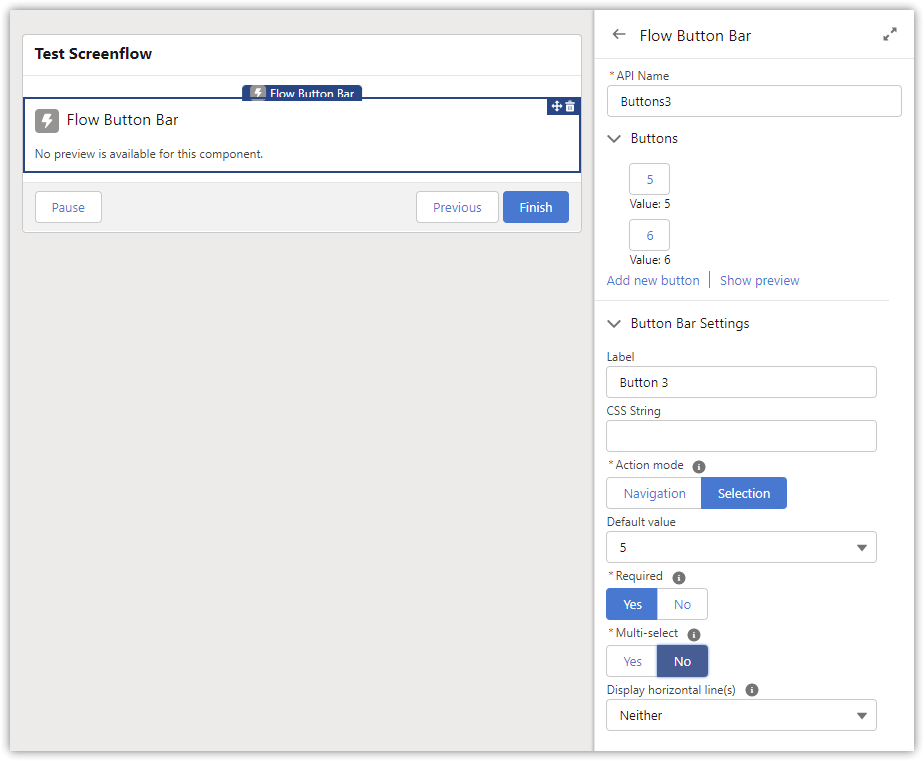
Task: Set Required to No
Action: pyautogui.click(x=682, y=604)
